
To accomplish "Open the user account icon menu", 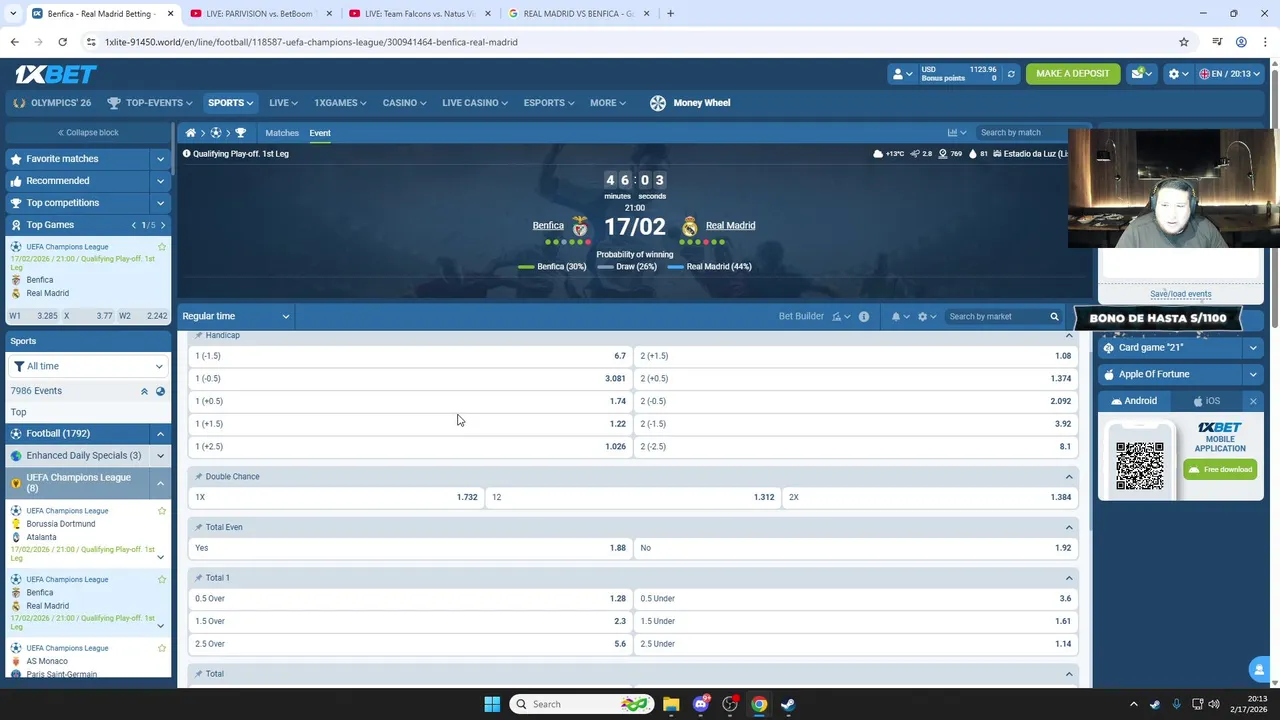I will click(901, 74).
